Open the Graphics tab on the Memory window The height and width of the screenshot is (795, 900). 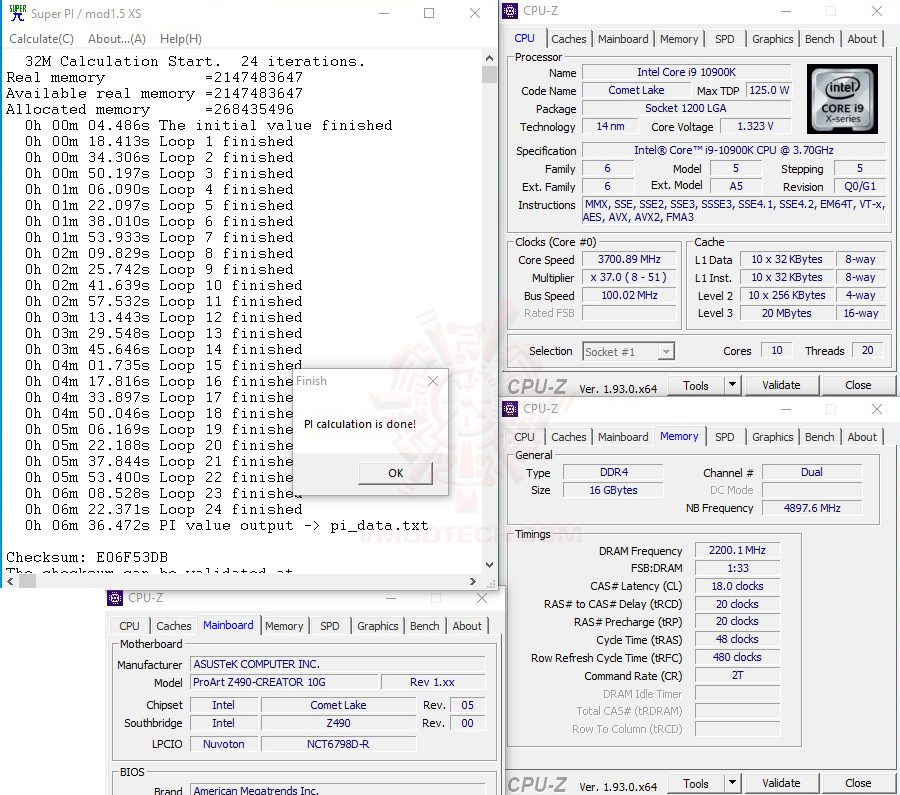point(772,436)
